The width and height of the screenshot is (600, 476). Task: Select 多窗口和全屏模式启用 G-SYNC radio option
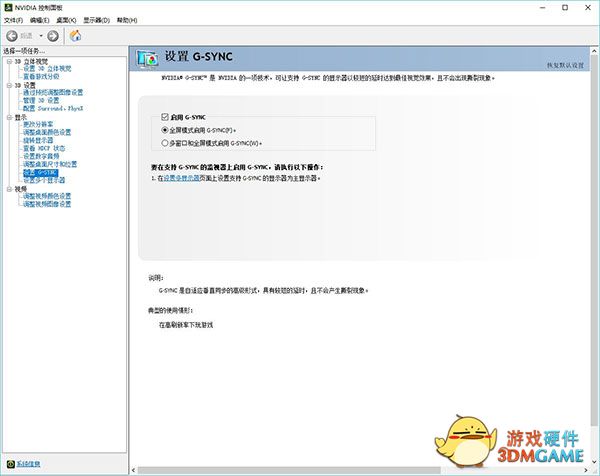[x=165, y=143]
